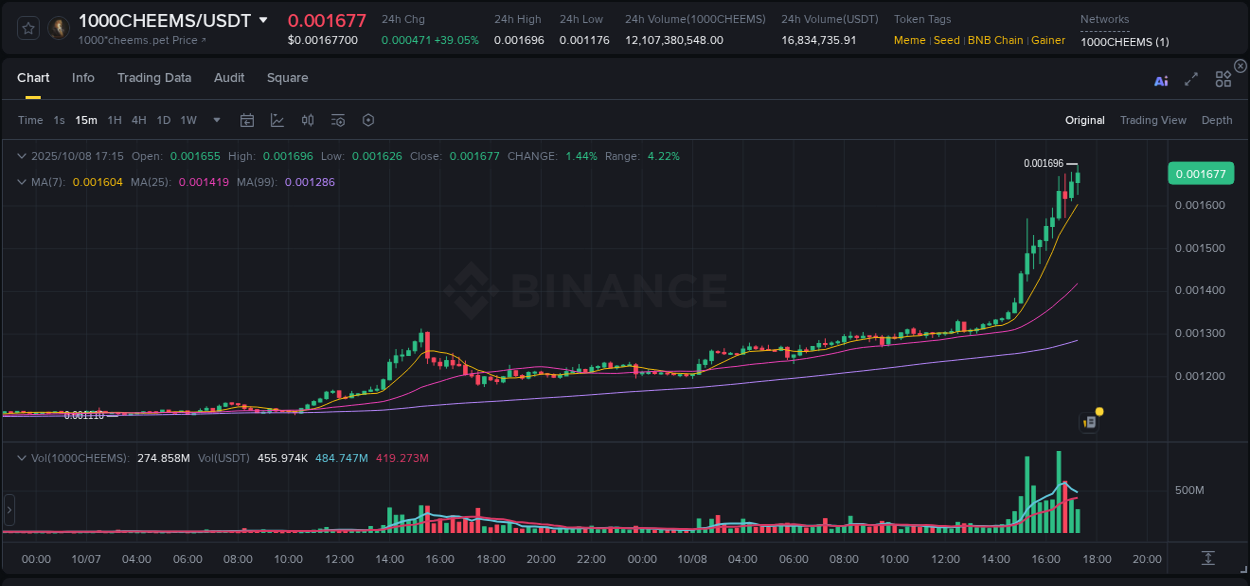Expand the left drawing tools sidebar
Viewport: 1250px width, 586px height.
tap(9, 511)
